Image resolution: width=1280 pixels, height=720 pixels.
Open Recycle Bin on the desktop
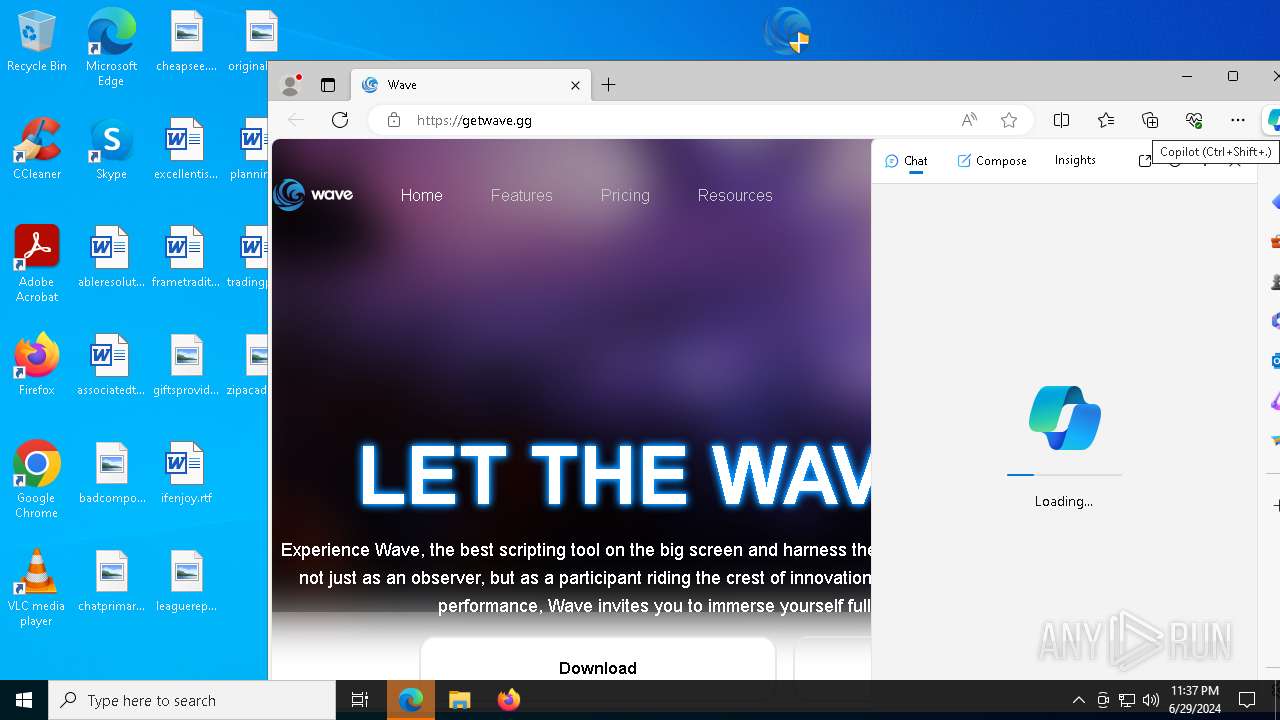pyautogui.click(x=37, y=42)
